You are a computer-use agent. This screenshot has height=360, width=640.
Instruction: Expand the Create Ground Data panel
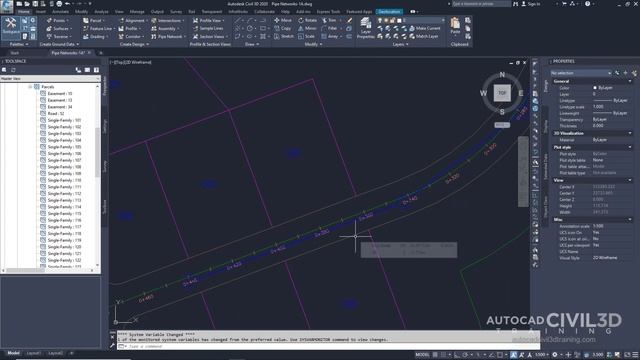(x=60, y=44)
